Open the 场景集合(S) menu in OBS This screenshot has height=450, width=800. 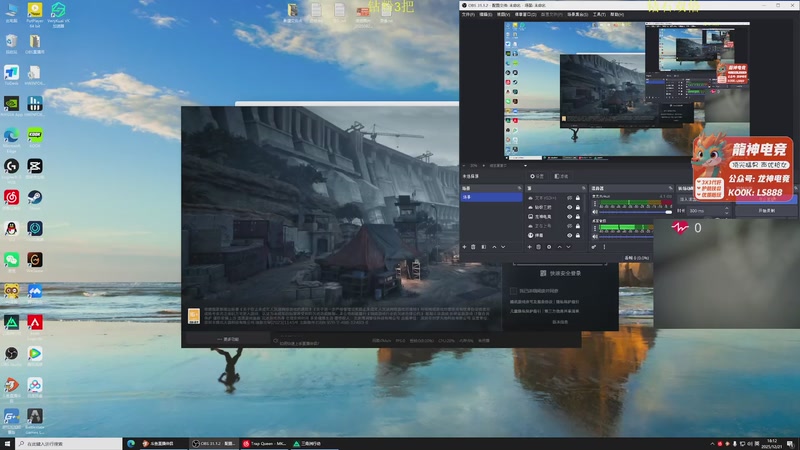point(578,14)
